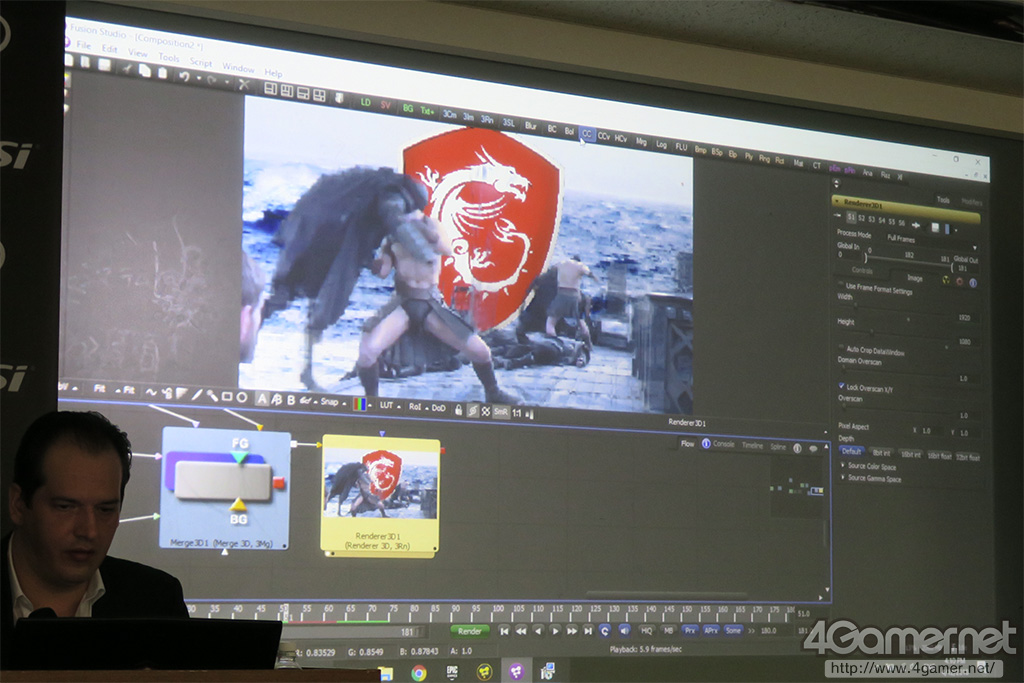
Task: Open Process Mode Full Frames dropdown
Action: (931, 242)
